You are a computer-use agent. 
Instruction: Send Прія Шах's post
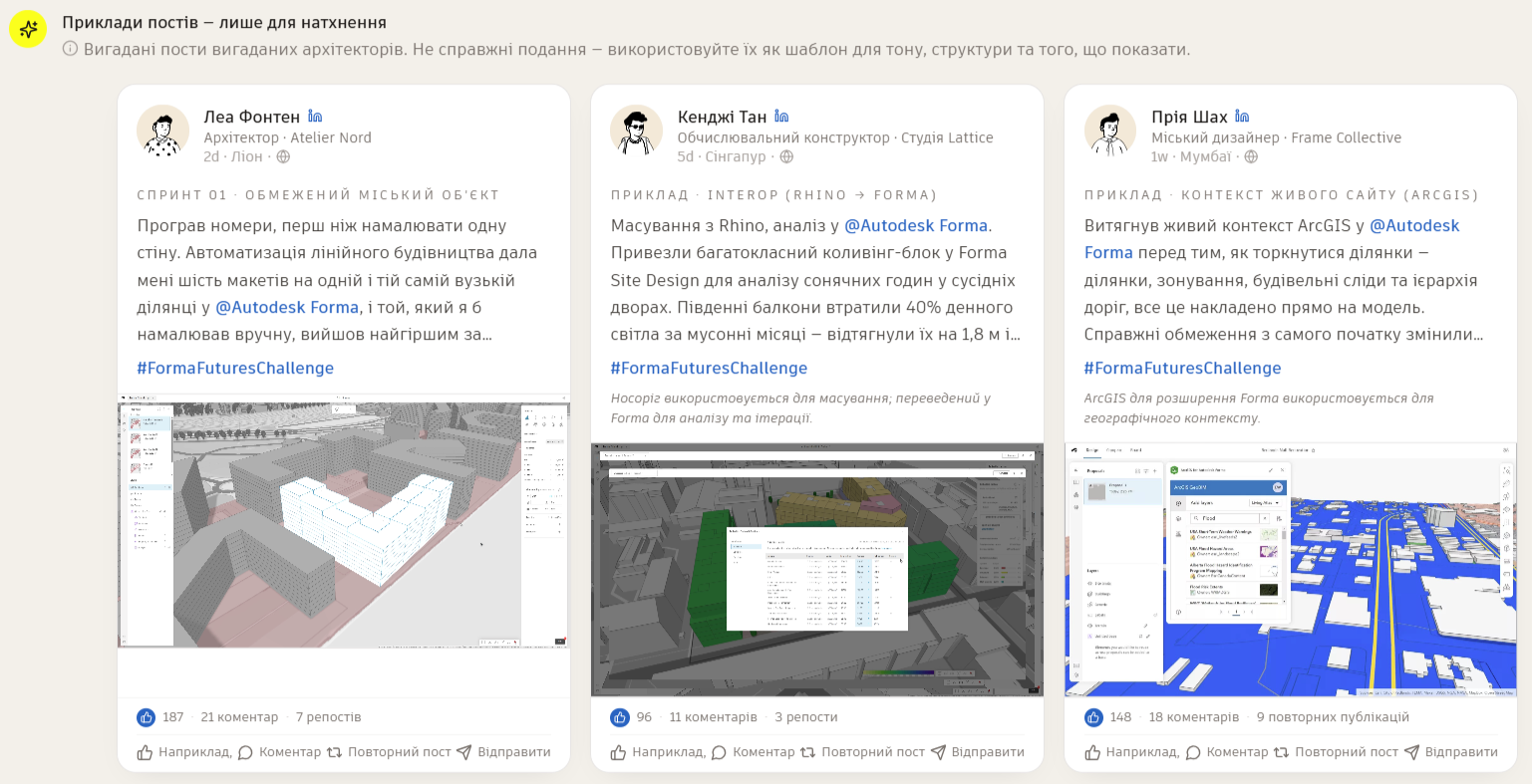point(1450,752)
